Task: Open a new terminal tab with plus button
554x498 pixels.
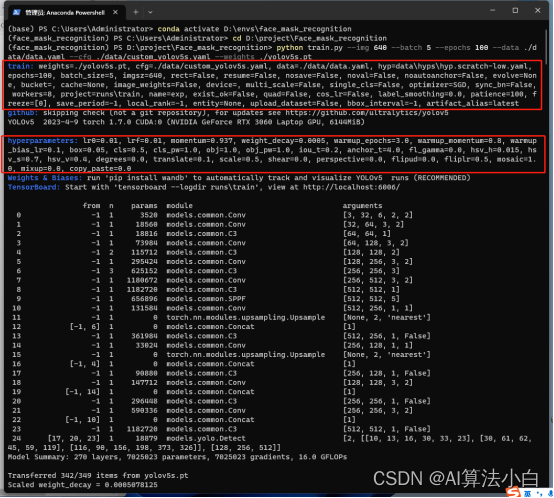Action: pos(136,12)
